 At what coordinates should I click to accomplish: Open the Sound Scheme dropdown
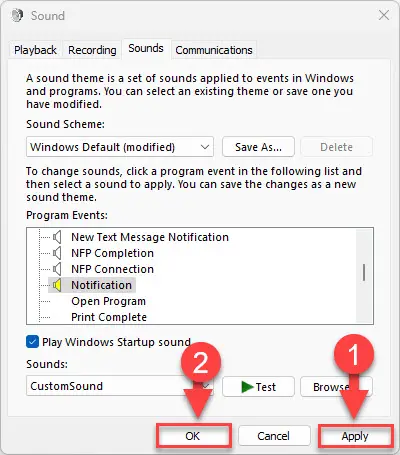(120, 147)
